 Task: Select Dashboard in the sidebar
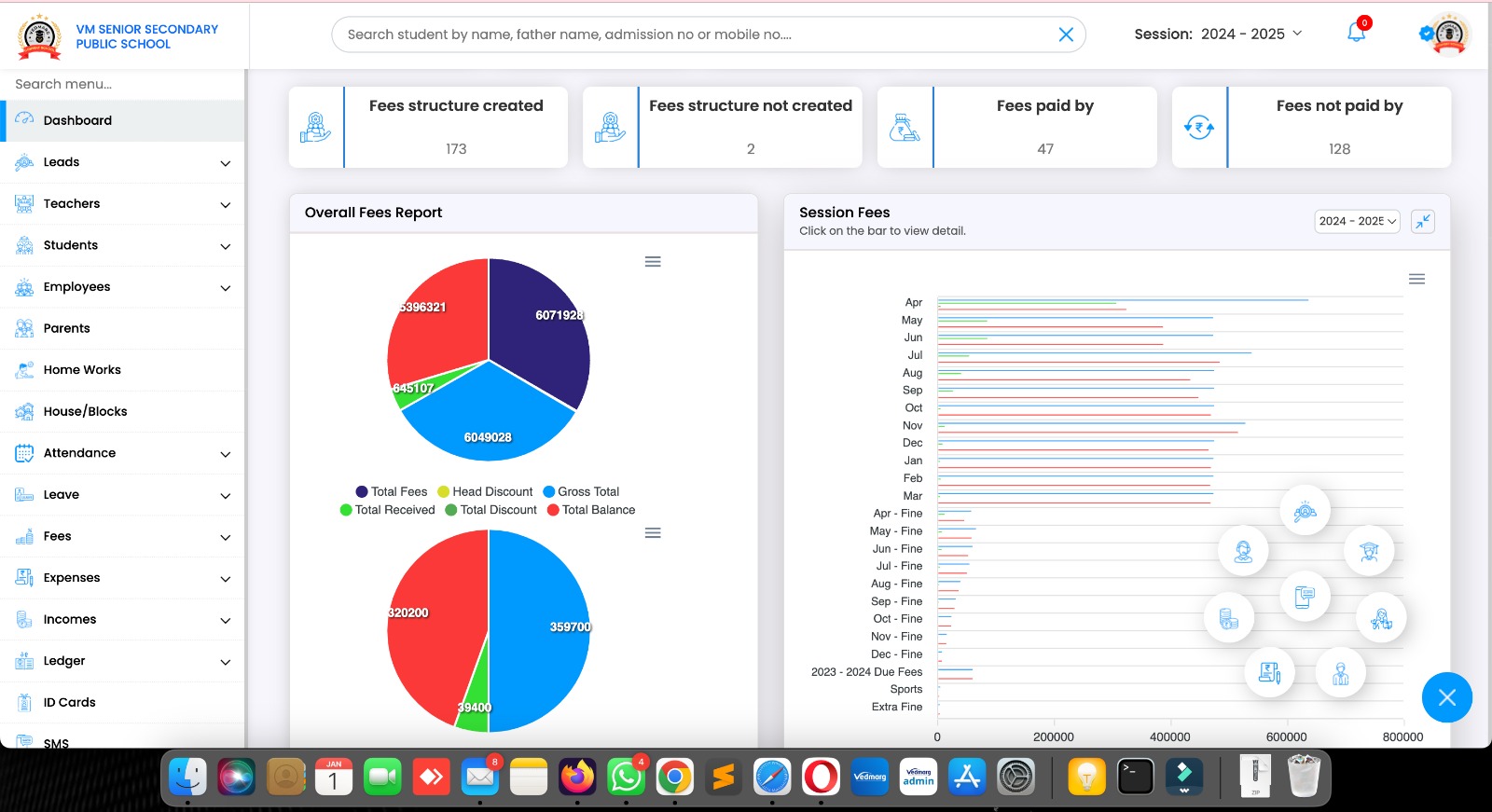(x=77, y=120)
